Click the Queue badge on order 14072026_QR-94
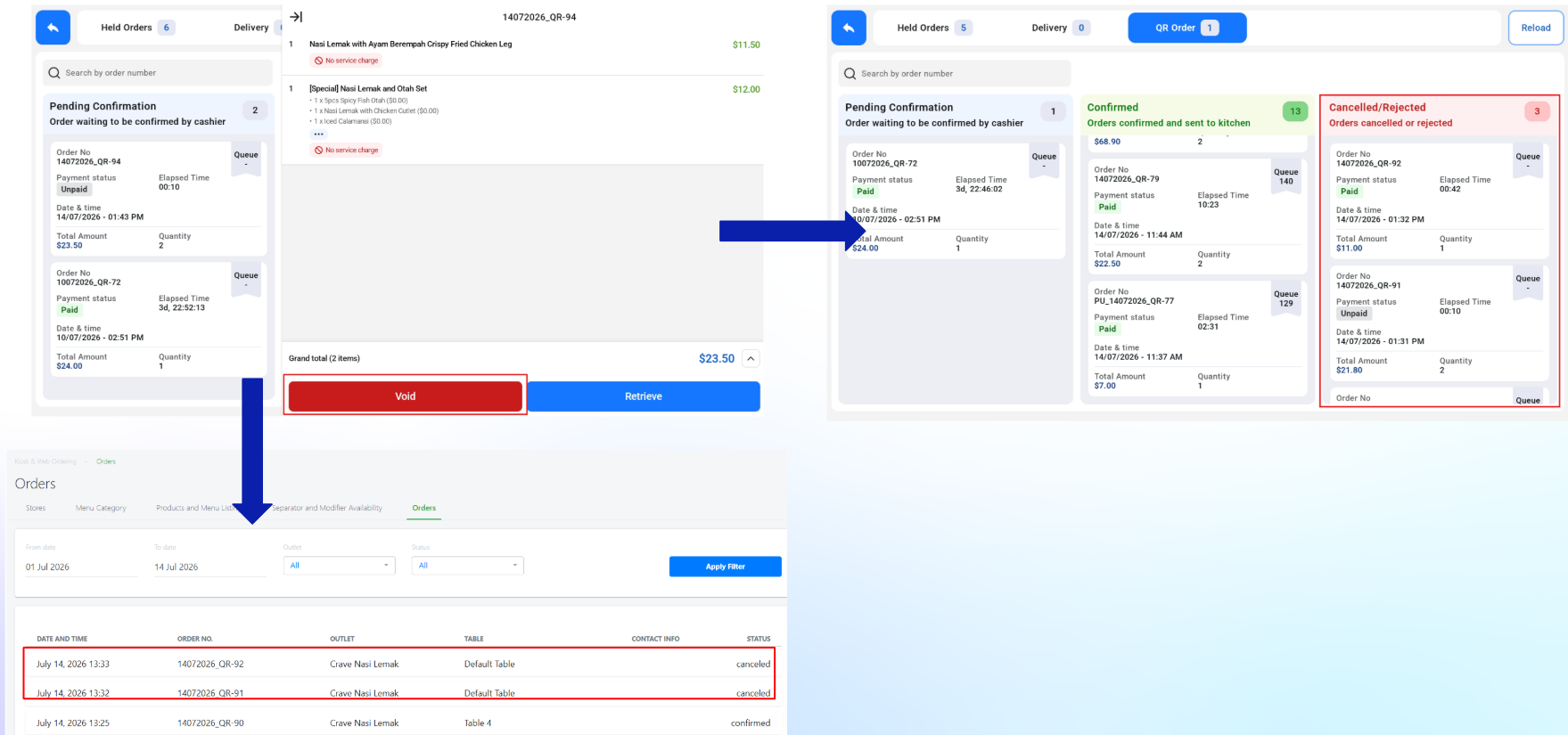Image resolution: width=1568 pixels, height=735 pixels. click(x=246, y=159)
